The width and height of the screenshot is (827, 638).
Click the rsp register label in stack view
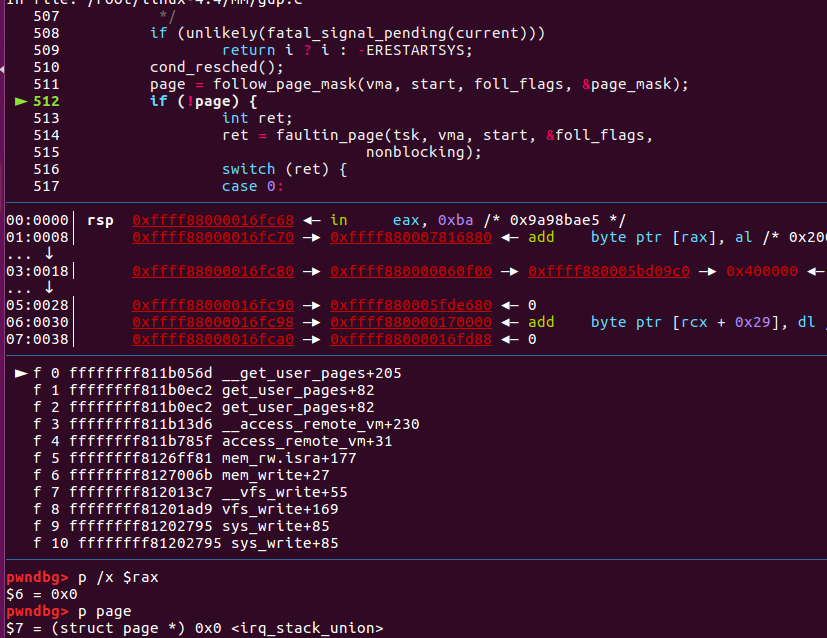[100, 220]
